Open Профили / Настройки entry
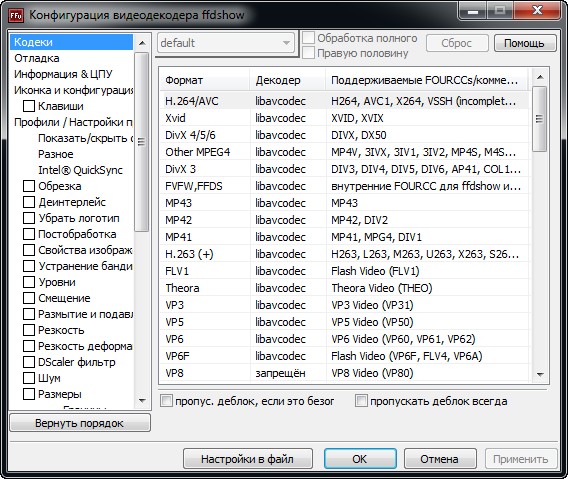The width and height of the screenshot is (568, 479). (x=73, y=122)
